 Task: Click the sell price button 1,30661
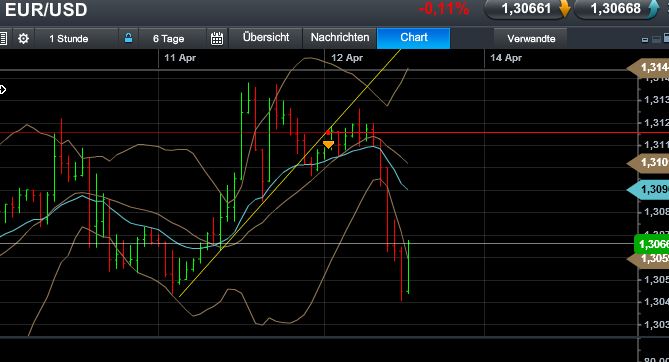(x=526, y=9)
